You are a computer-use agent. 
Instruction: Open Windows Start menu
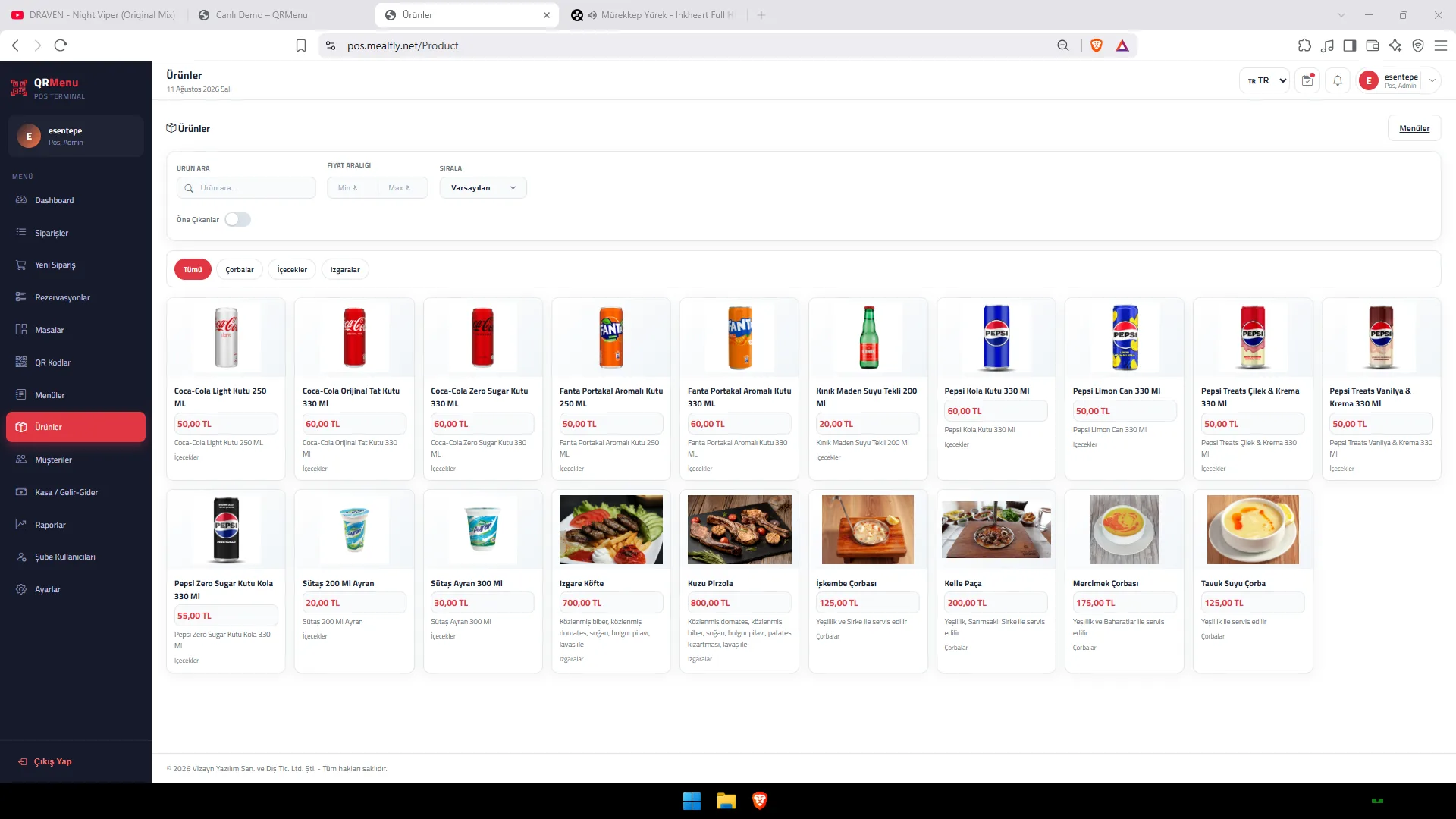point(692,801)
